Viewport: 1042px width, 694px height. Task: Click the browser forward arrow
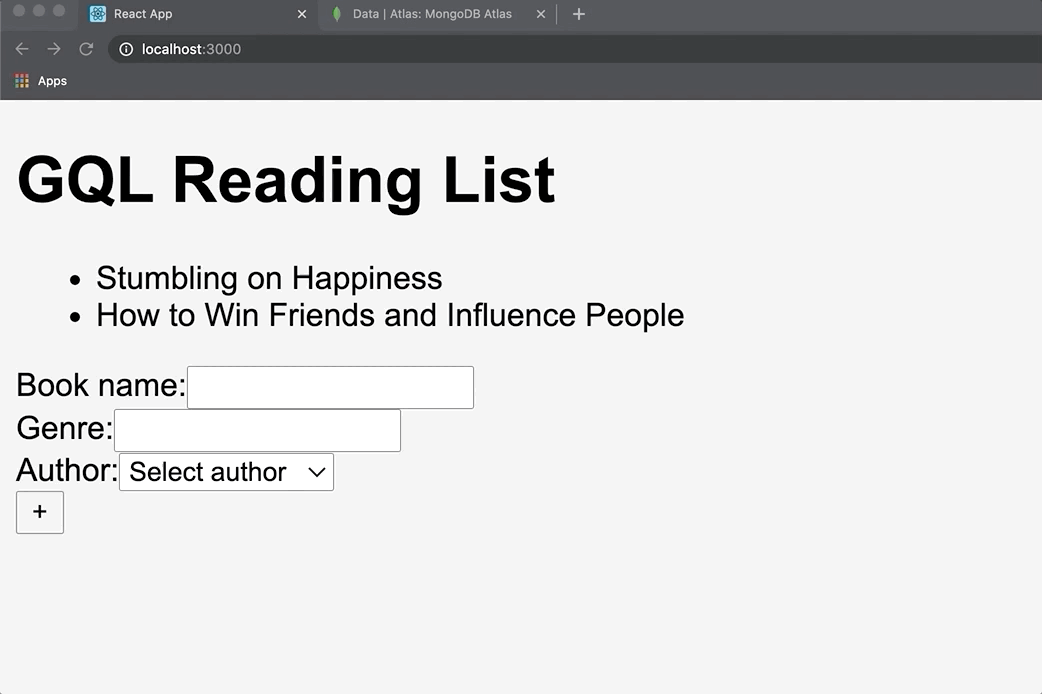click(x=54, y=49)
